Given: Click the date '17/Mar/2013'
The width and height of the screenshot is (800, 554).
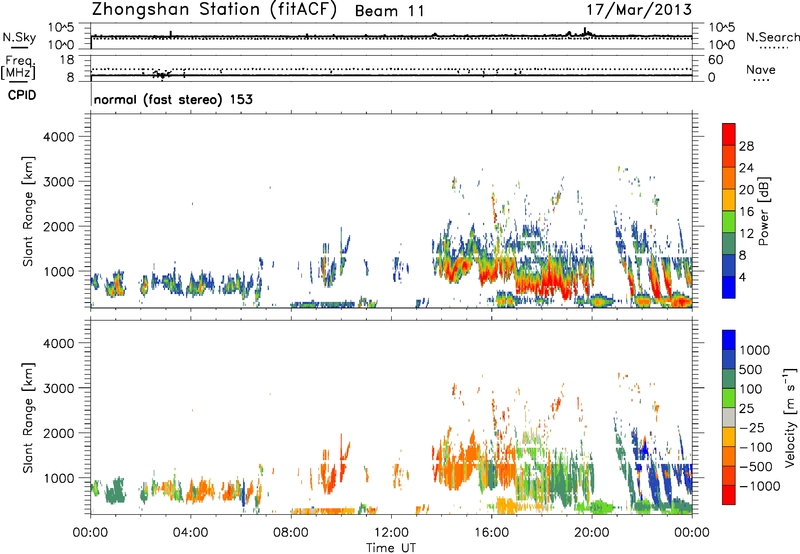Looking at the screenshot, I should pyautogui.click(x=639, y=10).
